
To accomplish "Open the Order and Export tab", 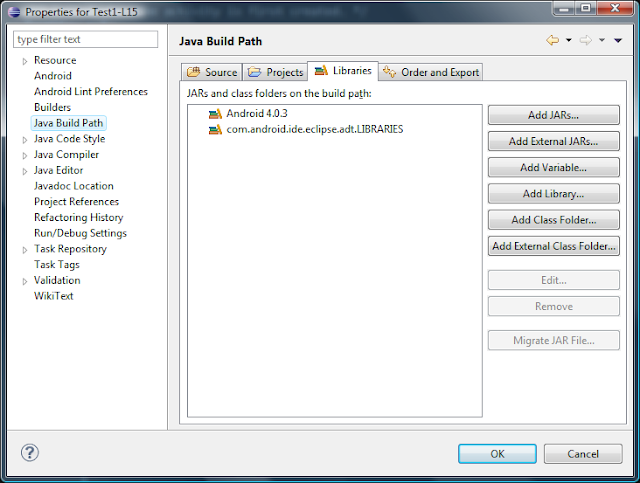I will tap(431, 72).
